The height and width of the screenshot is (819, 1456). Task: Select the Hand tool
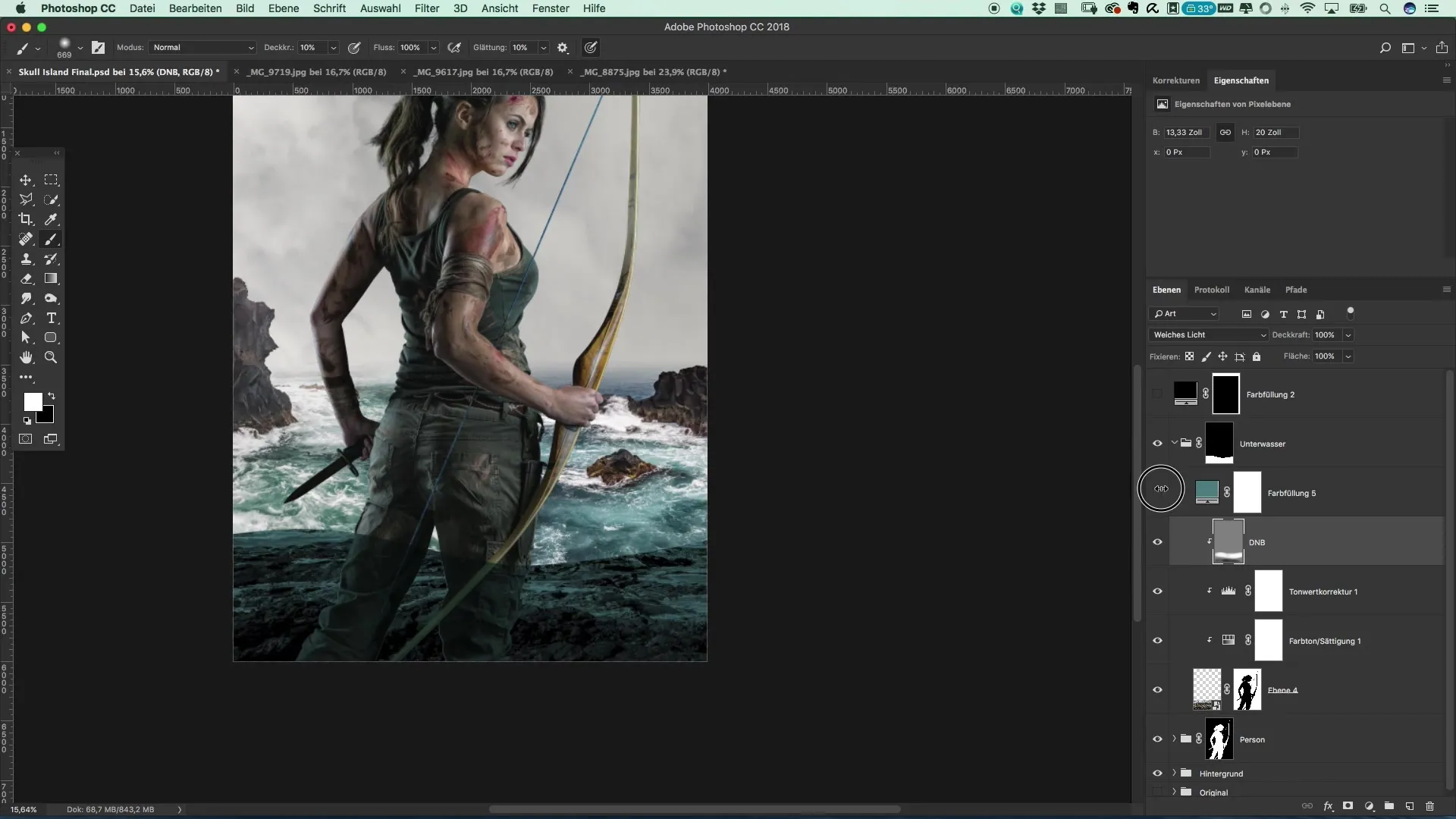26,357
